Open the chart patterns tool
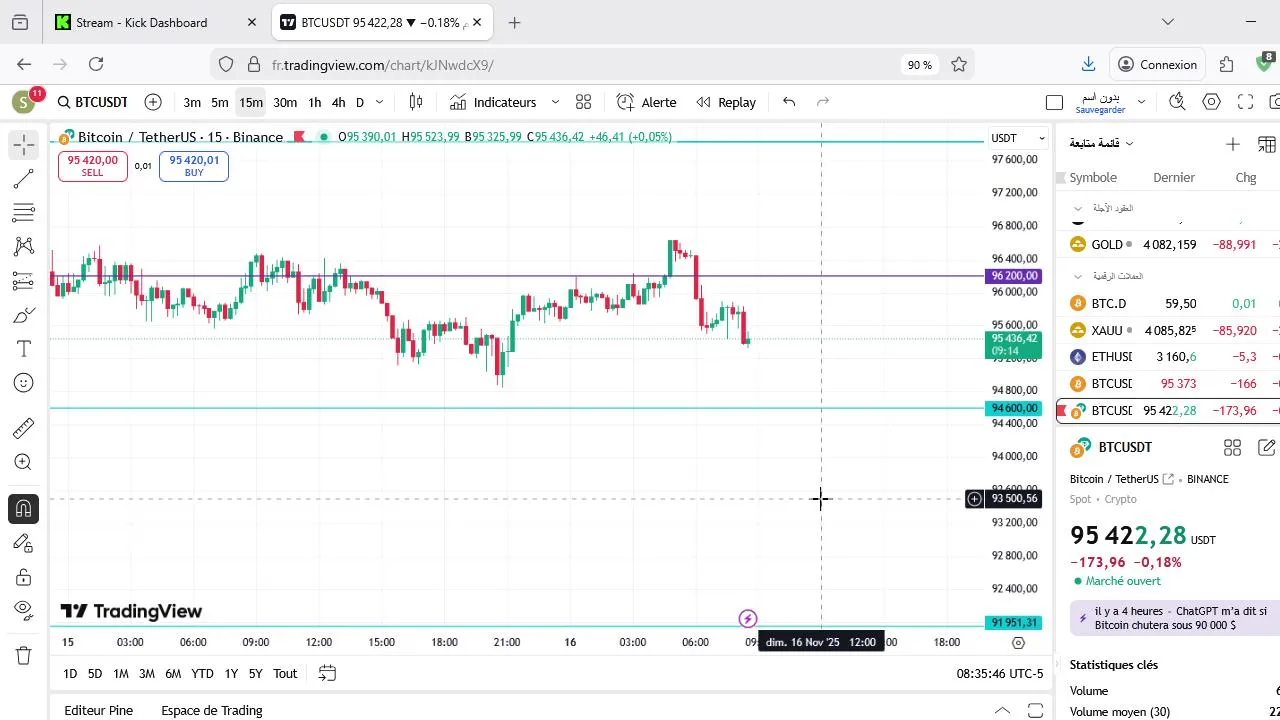 click(24, 247)
